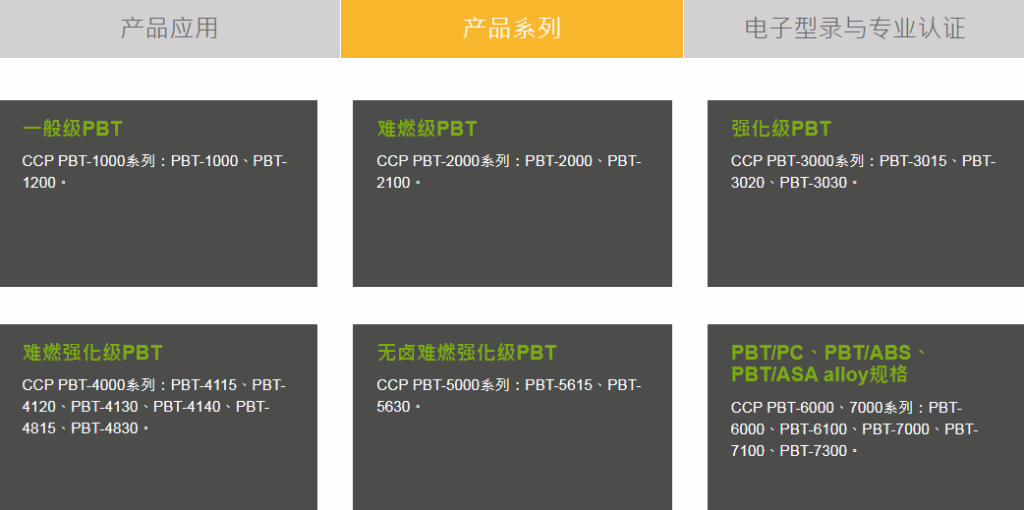Click the CCP PBT-2000系列 description text
Screen dimensions: 1024x510
click(509, 172)
